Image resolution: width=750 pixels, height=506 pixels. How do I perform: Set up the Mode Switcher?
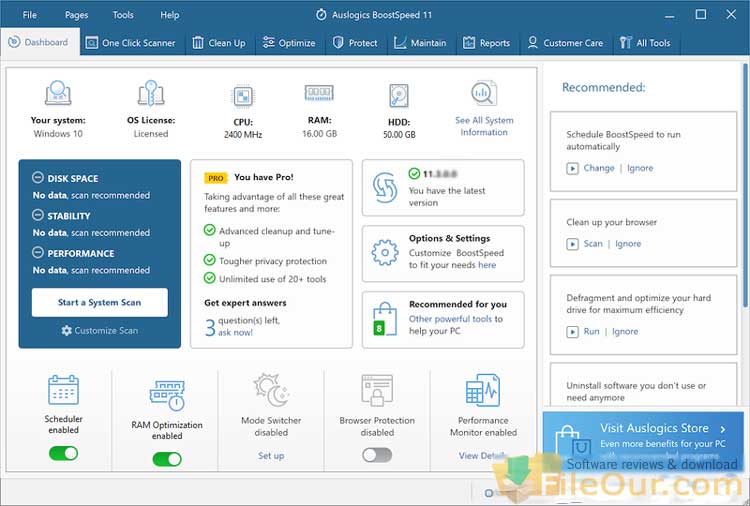tap(271, 455)
